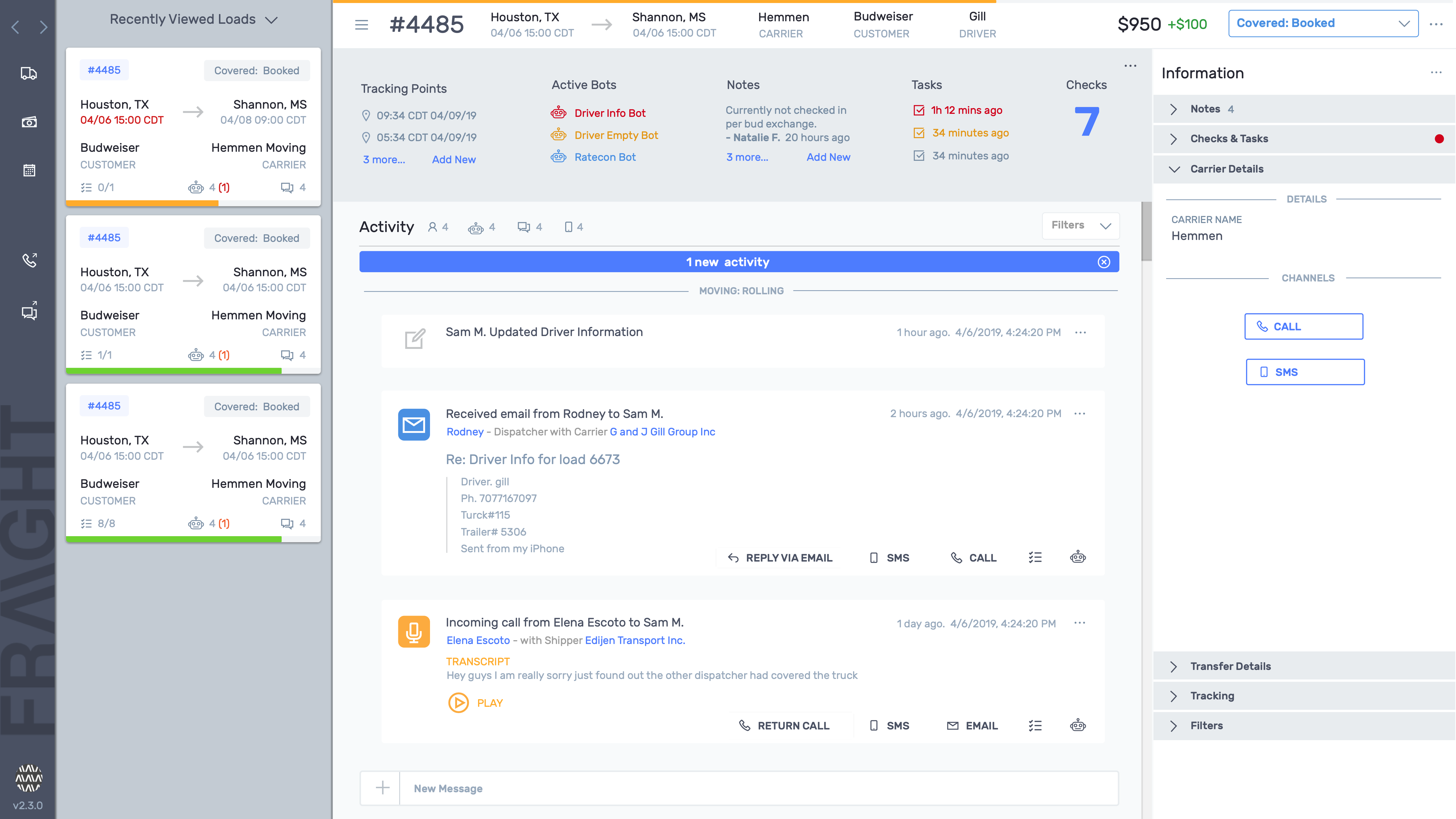1456x819 pixels.
Task: Click the plus icon beside New Message
Action: (383, 788)
